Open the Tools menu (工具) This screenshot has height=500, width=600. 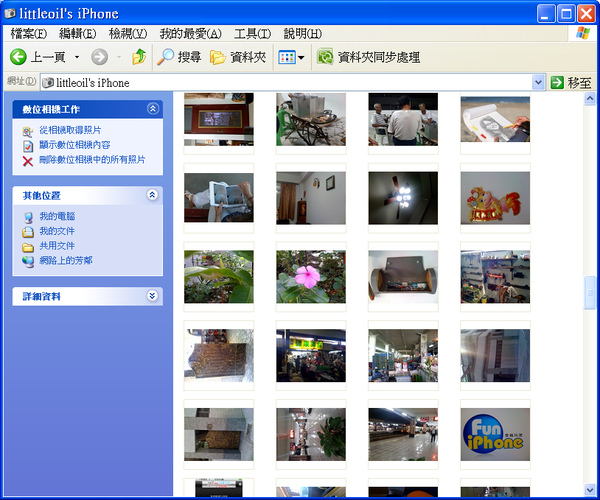tap(253, 34)
